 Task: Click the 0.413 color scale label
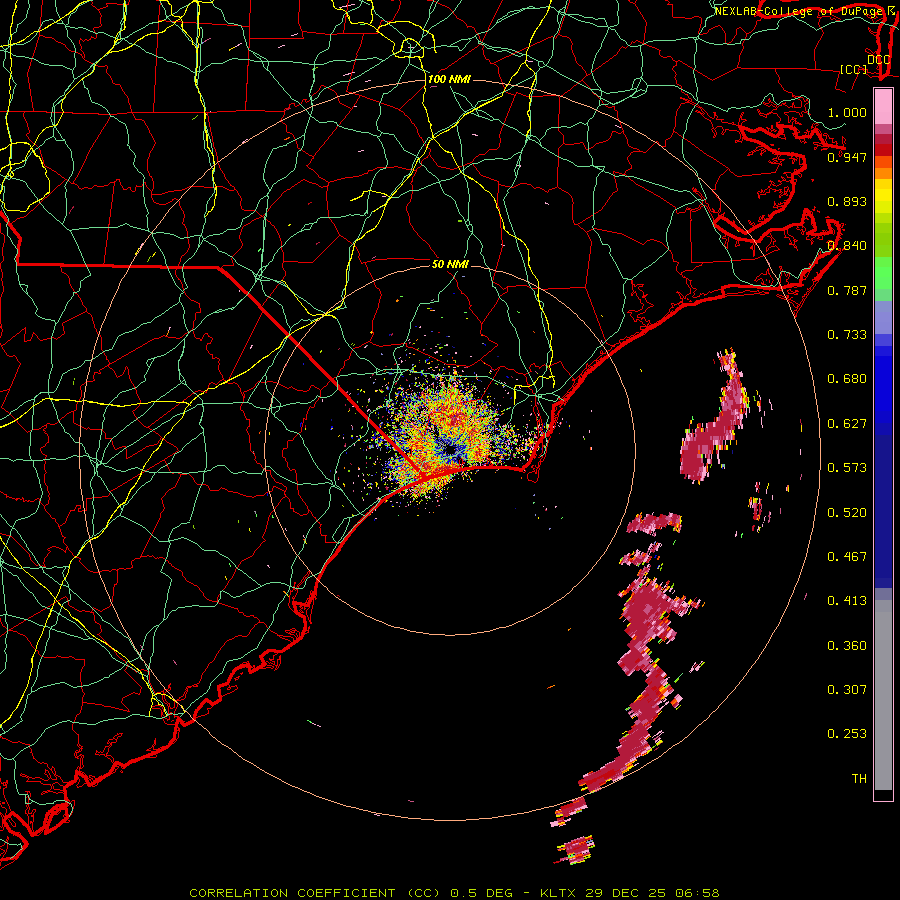coord(847,601)
